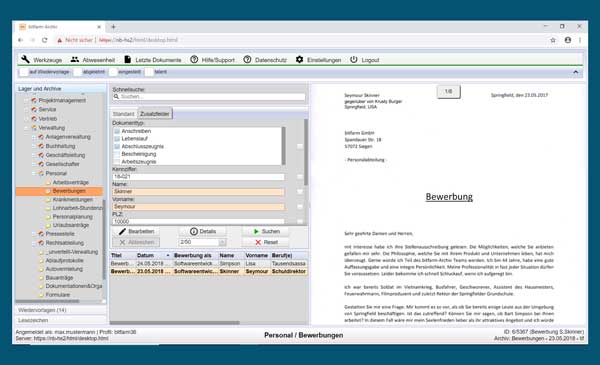Collapse the Verwaltung tree node
The height and width of the screenshot is (365, 600).
tap(27, 128)
